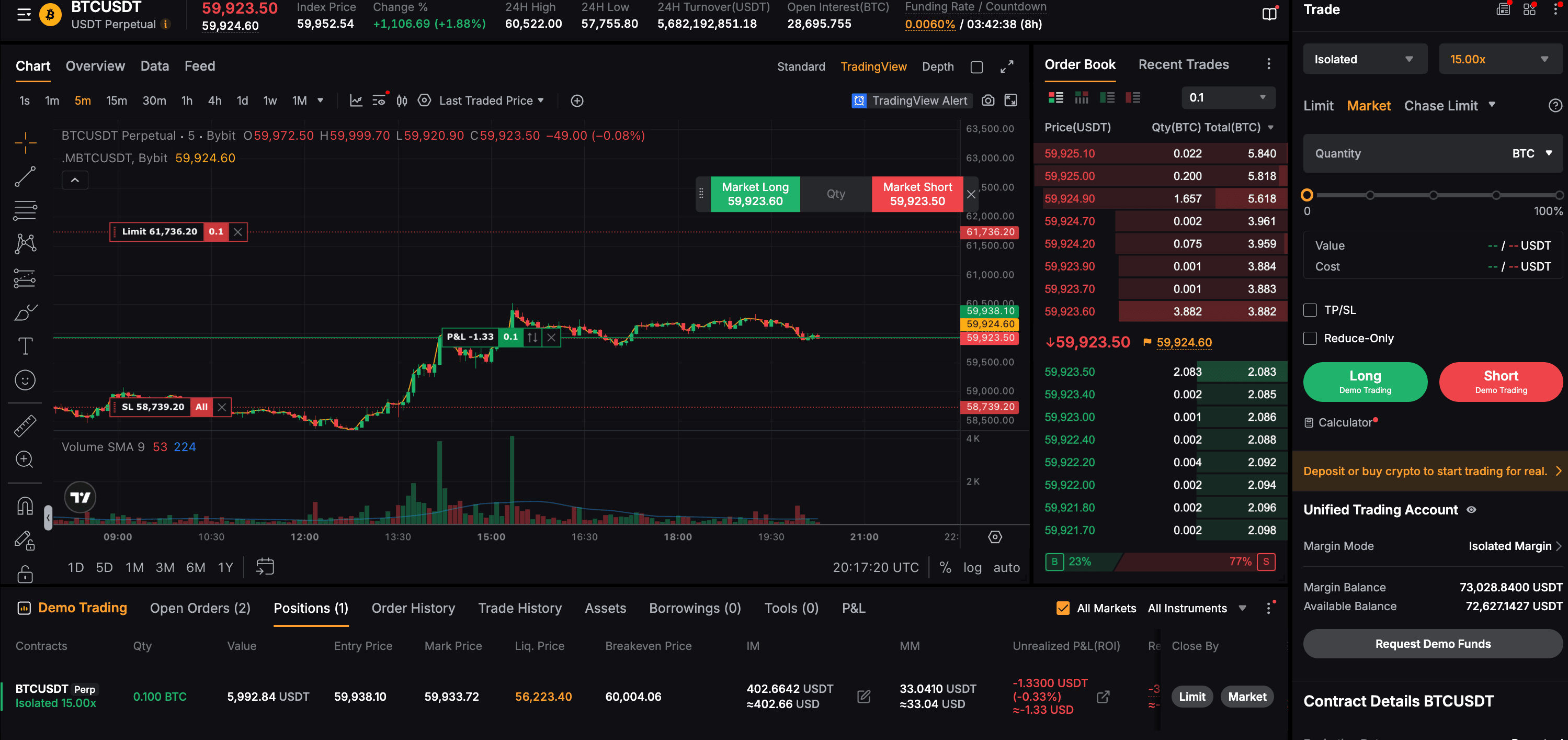Image resolution: width=1568 pixels, height=740 pixels.
Task: Open the Last Traded Price dropdown
Action: tap(491, 100)
